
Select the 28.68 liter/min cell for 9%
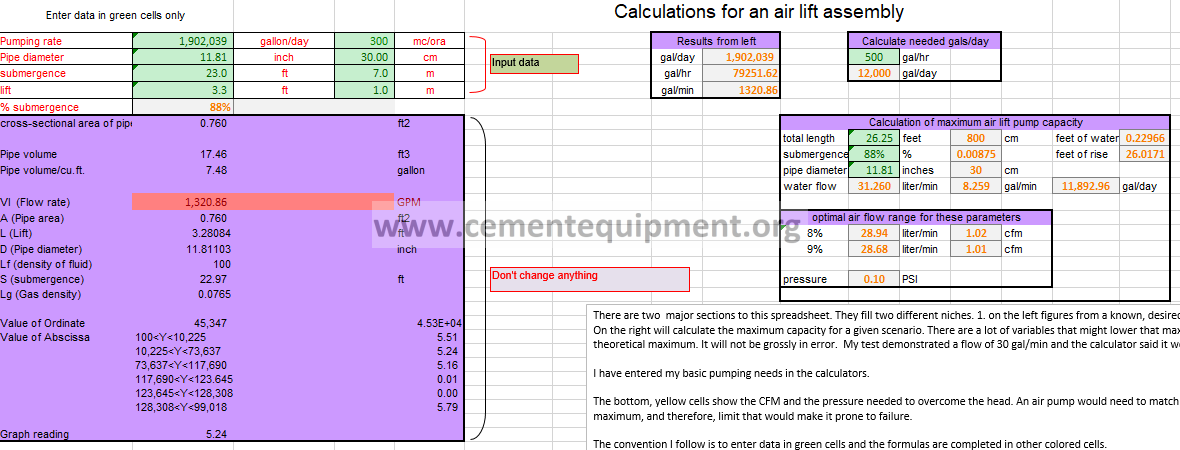click(873, 249)
